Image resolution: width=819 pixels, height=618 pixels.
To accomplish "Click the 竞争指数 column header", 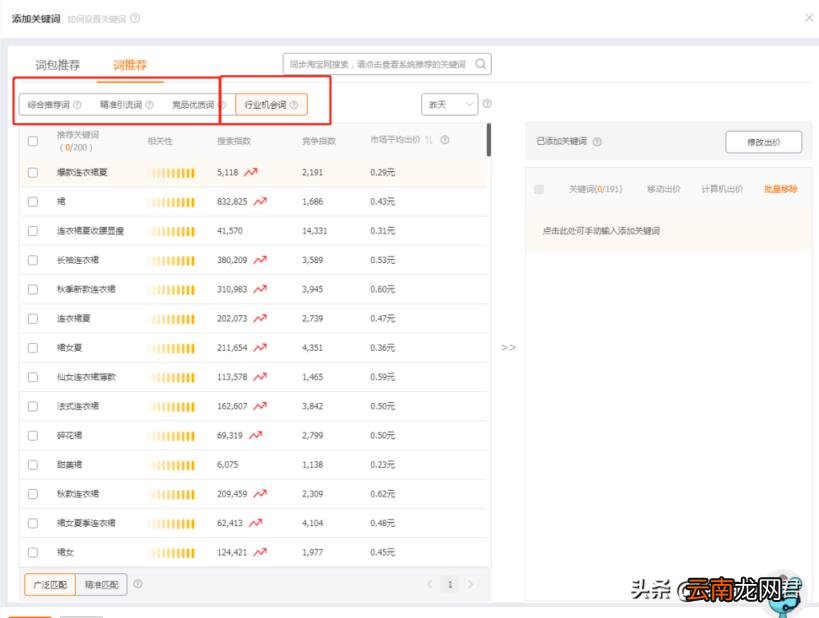I will point(319,141).
